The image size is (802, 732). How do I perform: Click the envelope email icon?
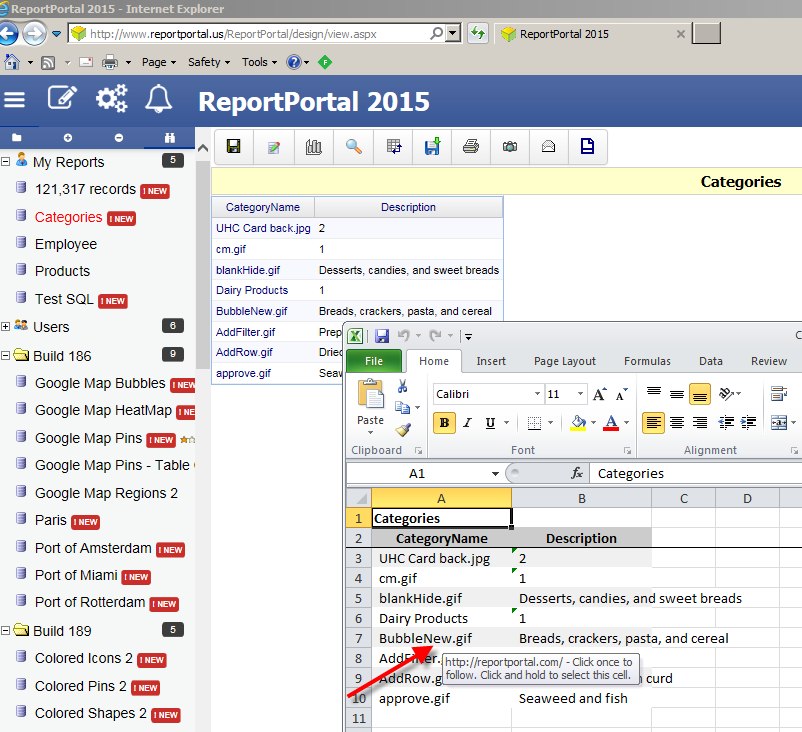click(x=548, y=147)
